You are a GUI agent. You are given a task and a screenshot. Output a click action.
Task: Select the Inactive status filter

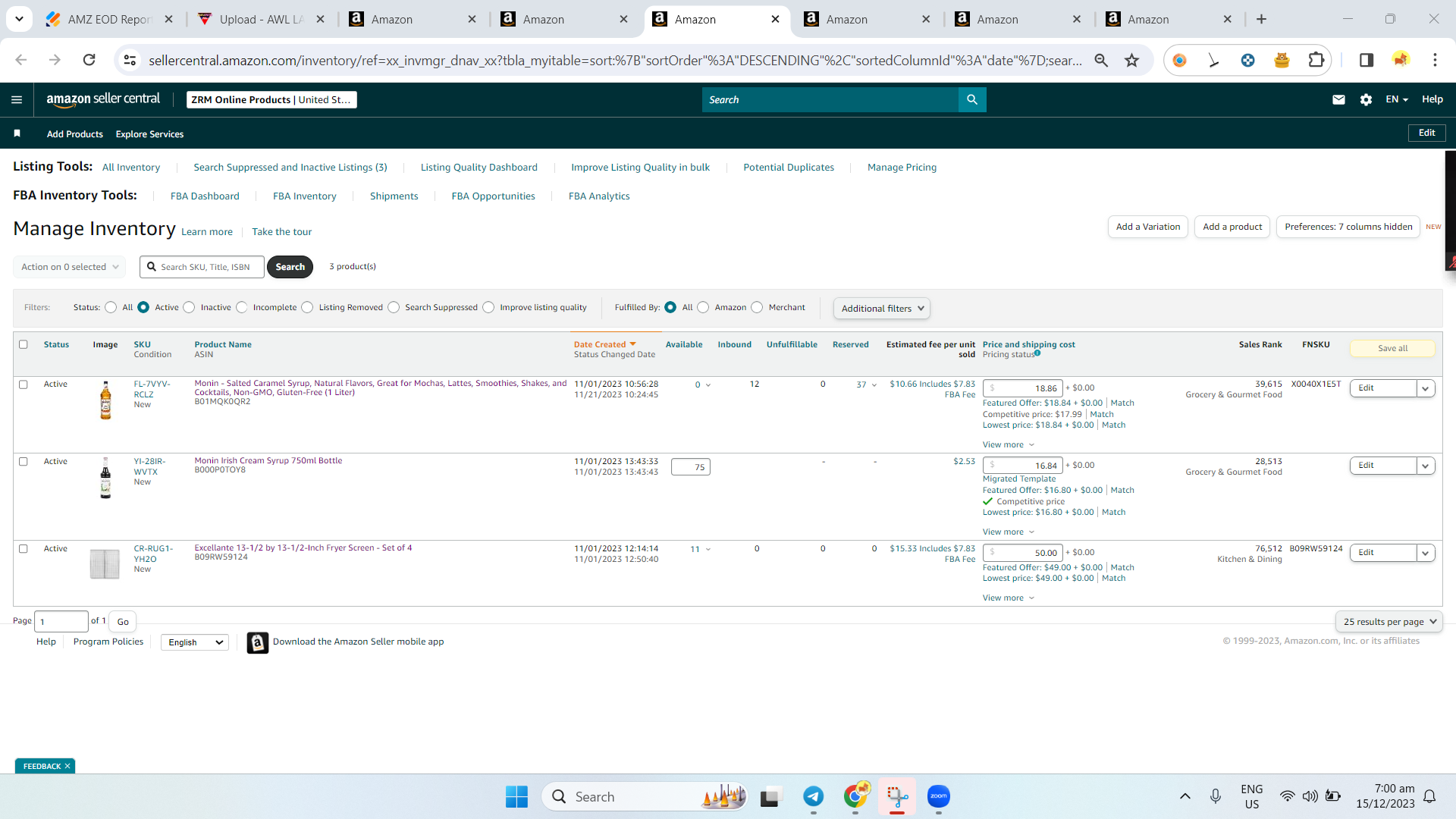189,307
